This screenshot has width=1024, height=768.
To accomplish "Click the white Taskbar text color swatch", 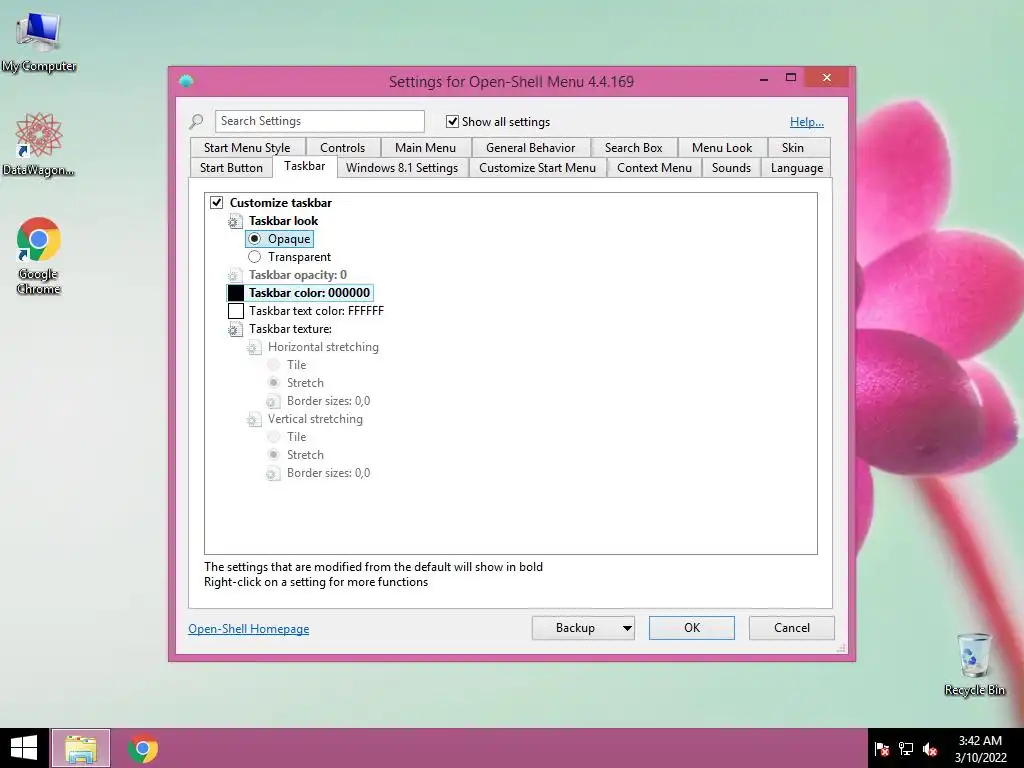I will coord(236,311).
